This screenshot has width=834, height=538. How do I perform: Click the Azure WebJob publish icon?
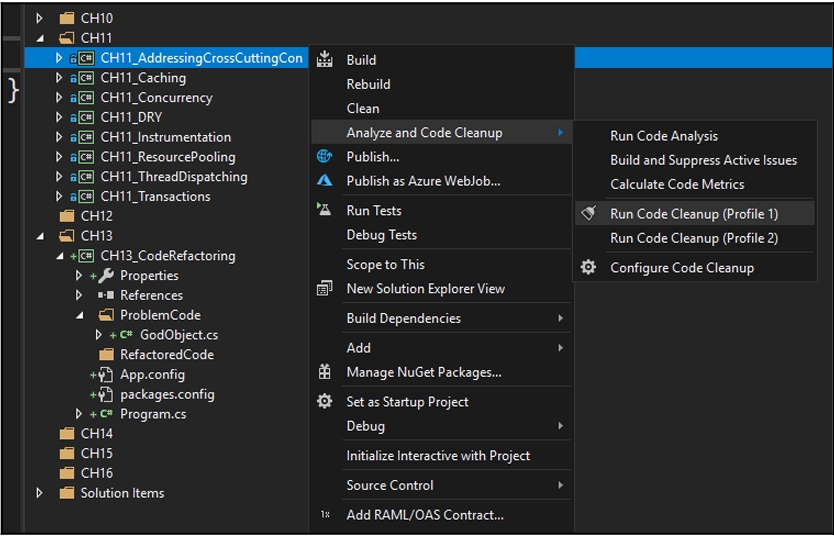(324, 181)
